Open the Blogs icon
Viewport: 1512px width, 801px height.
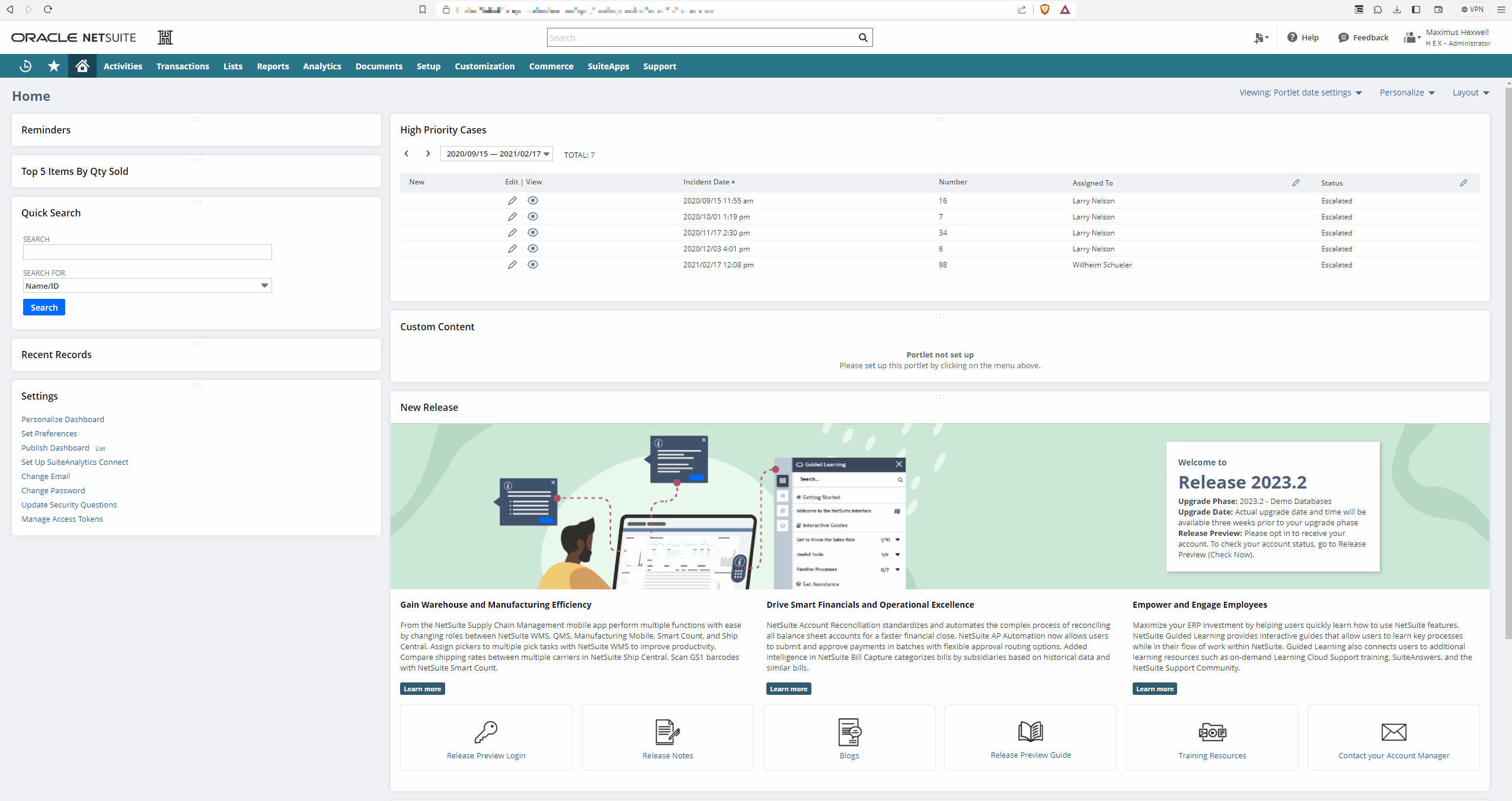849,732
